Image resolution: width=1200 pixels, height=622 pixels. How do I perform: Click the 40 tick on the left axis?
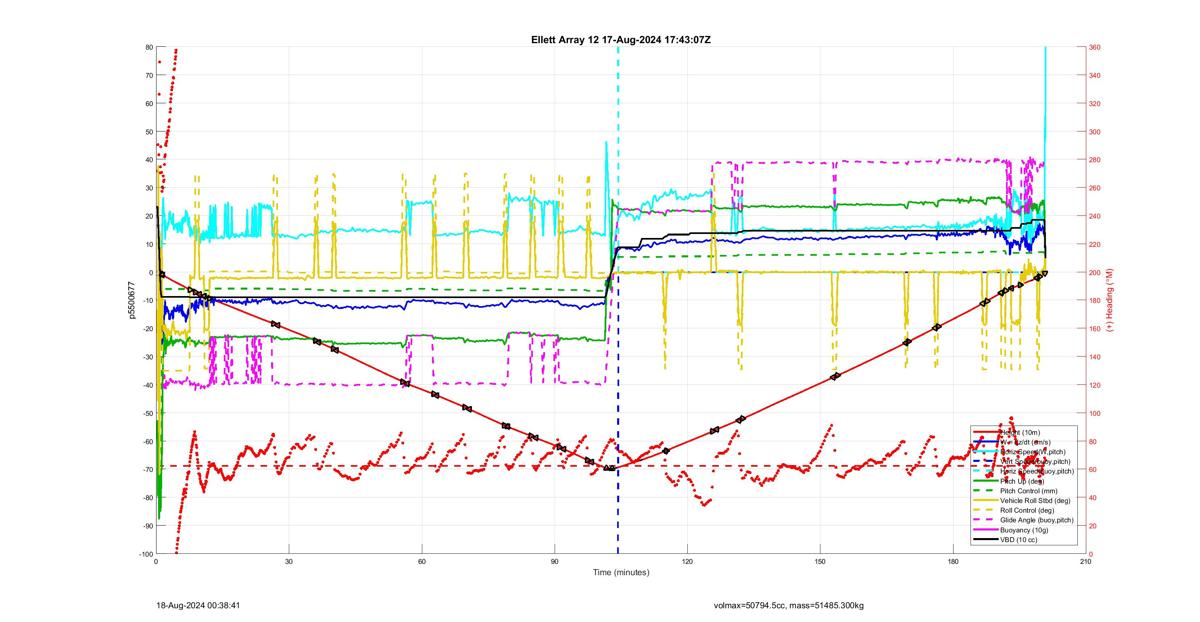tap(148, 160)
